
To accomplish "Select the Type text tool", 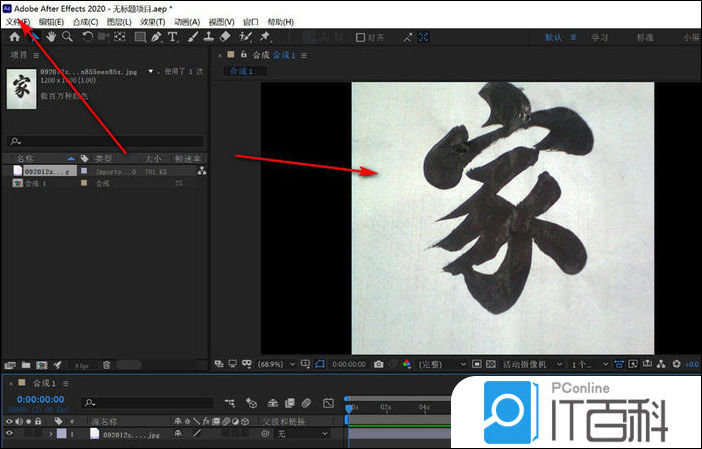I will [172, 37].
